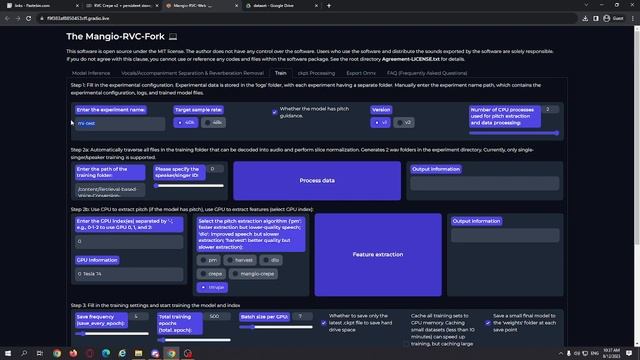Viewport: 640px width, 360px height.
Task: Choose dio pitch extraction algorithm
Action: coord(271,260)
